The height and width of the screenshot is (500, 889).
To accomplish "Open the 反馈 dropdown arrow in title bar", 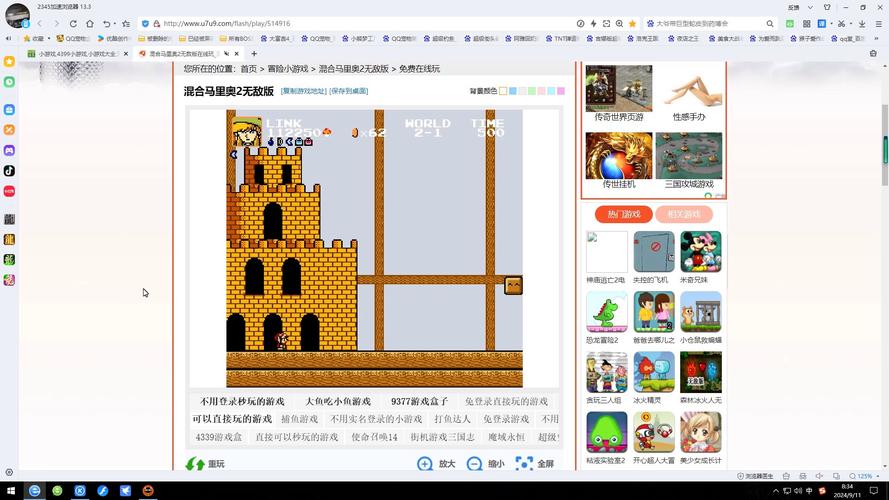I will (x=810, y=7).
